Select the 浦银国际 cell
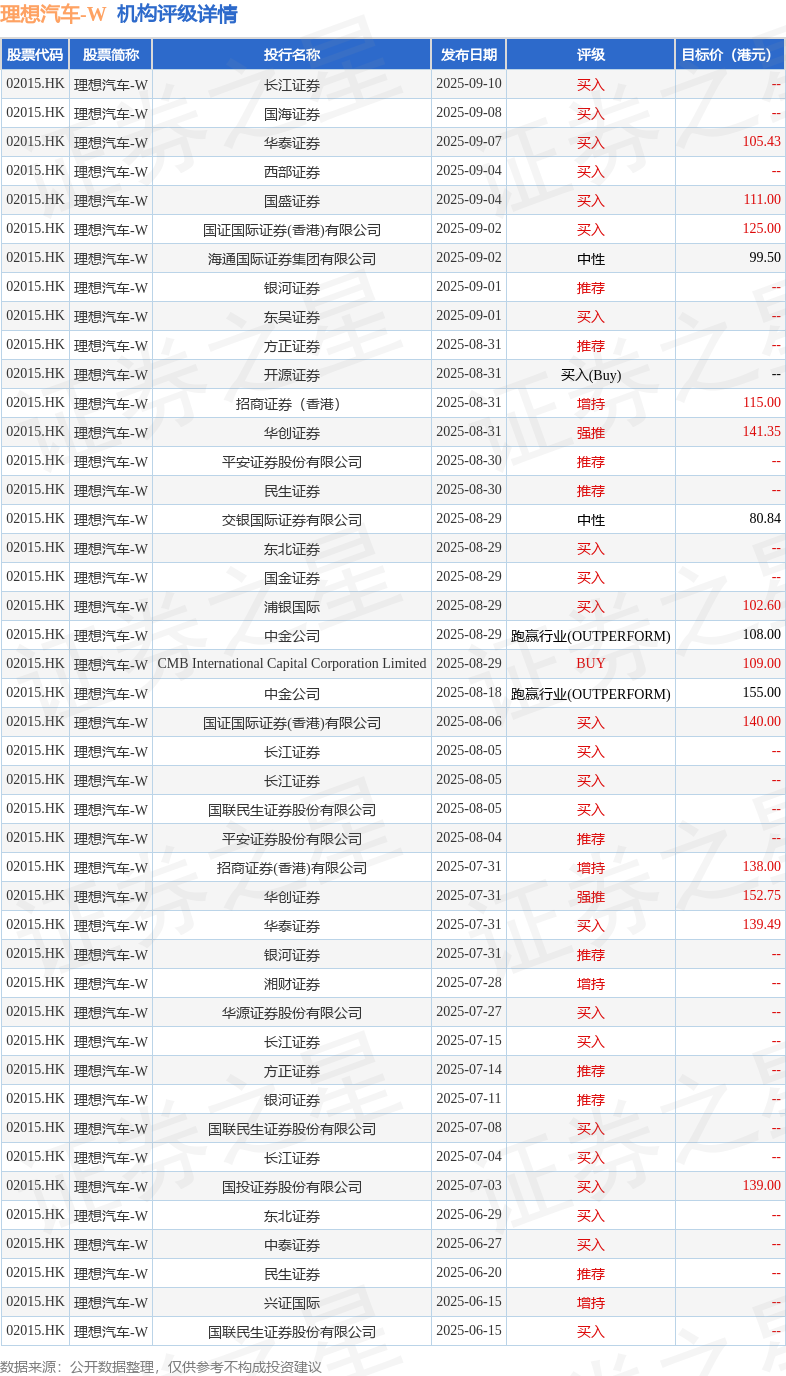 (292, 607)
